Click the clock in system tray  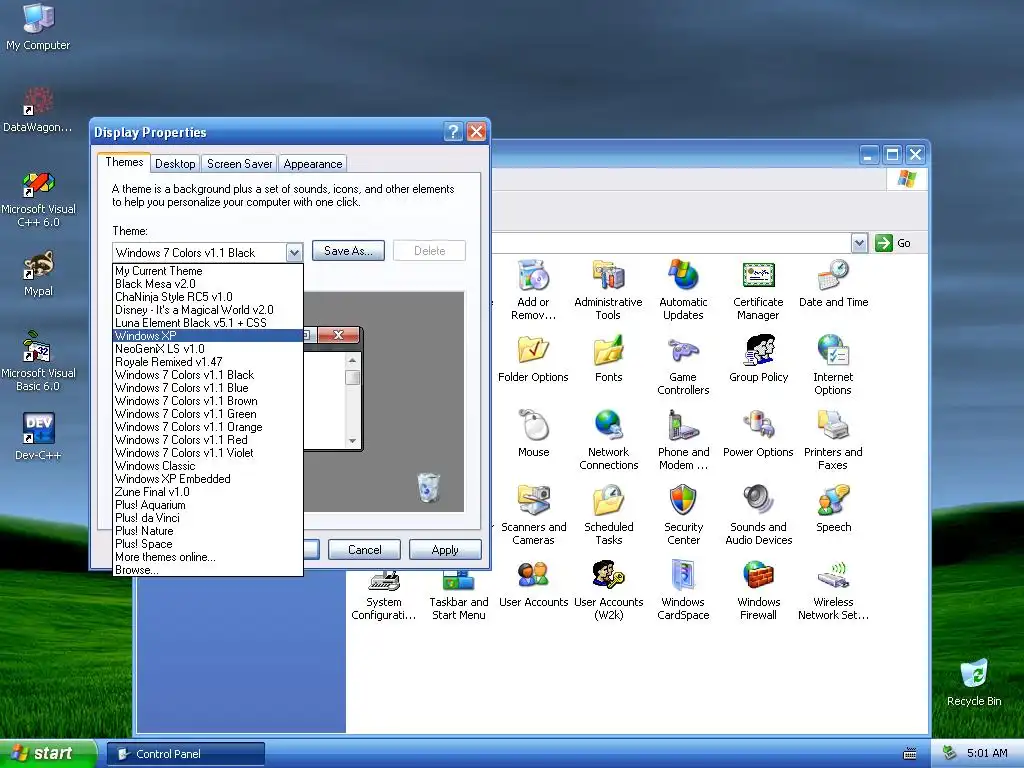click(987, 753)
